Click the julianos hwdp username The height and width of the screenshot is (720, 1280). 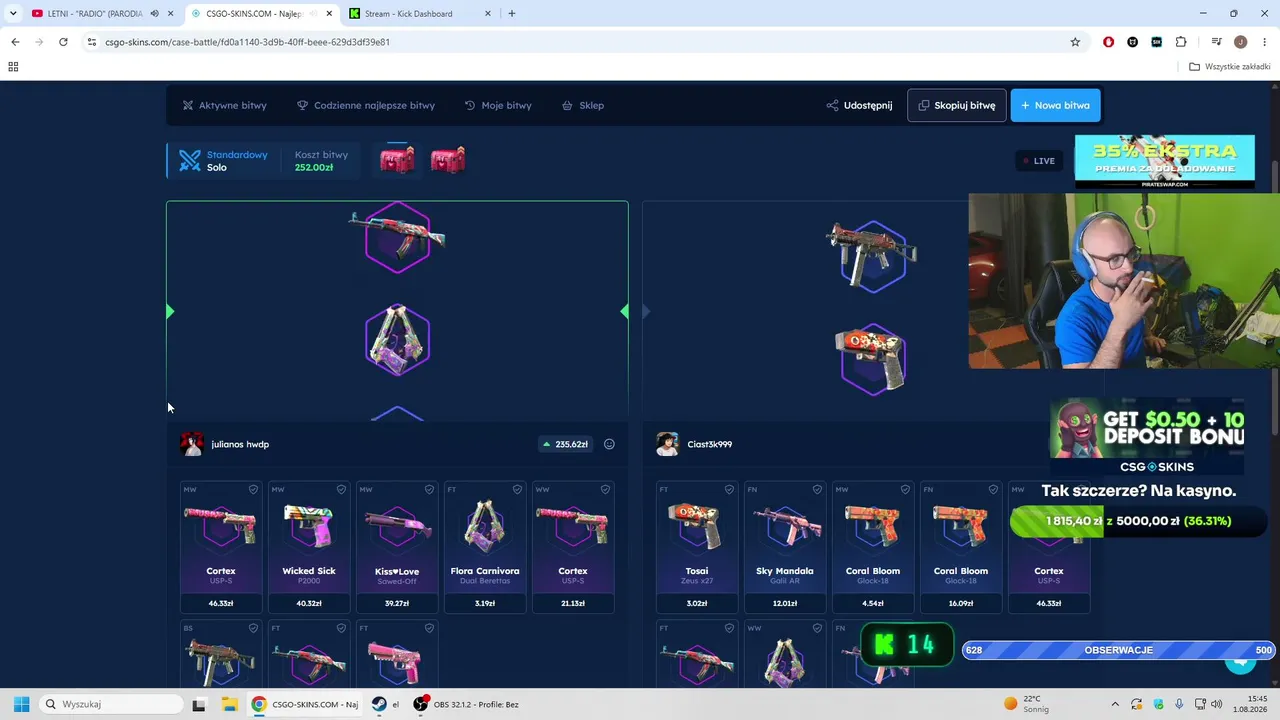tap(240, 444)
